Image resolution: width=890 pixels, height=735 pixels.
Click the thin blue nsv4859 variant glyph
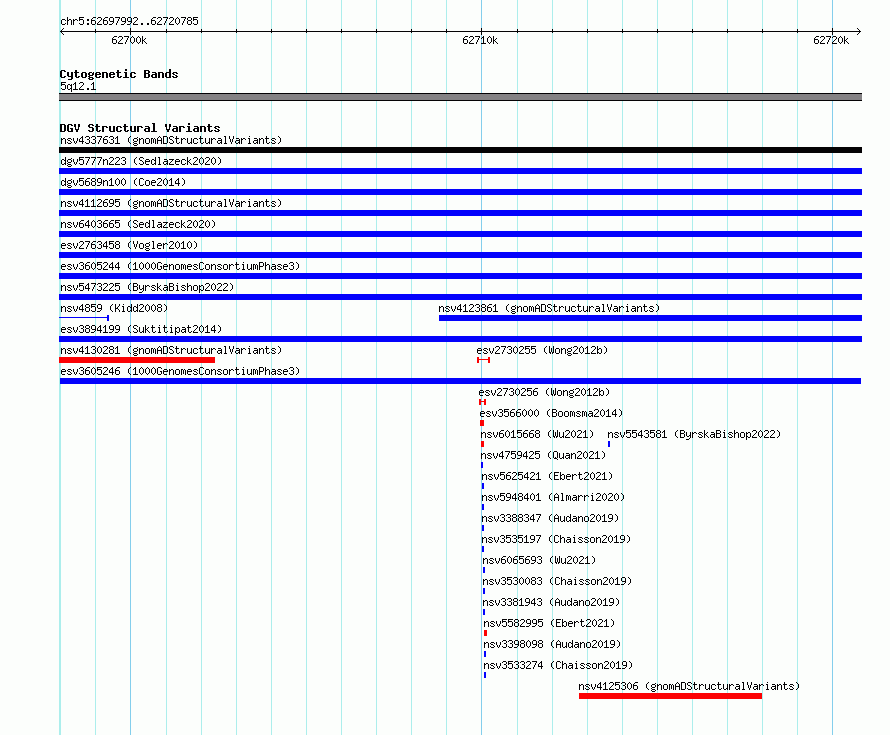[x=84, y=318]
